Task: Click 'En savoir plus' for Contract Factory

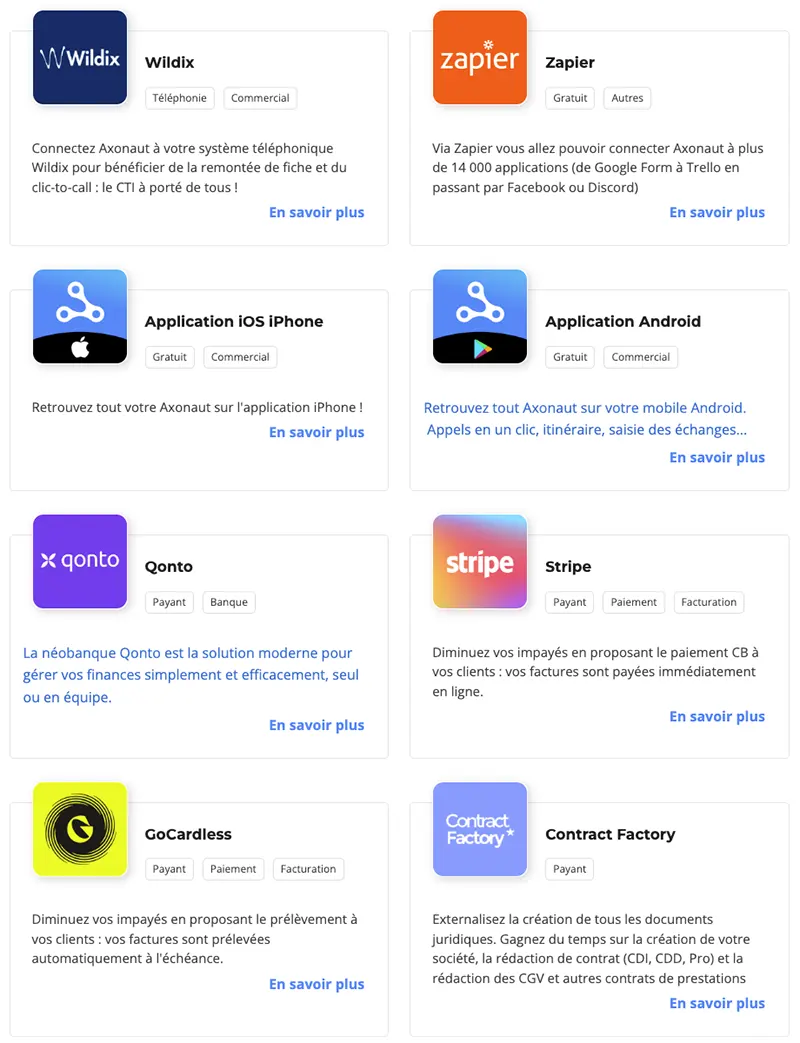Action: pos(717,1003)
